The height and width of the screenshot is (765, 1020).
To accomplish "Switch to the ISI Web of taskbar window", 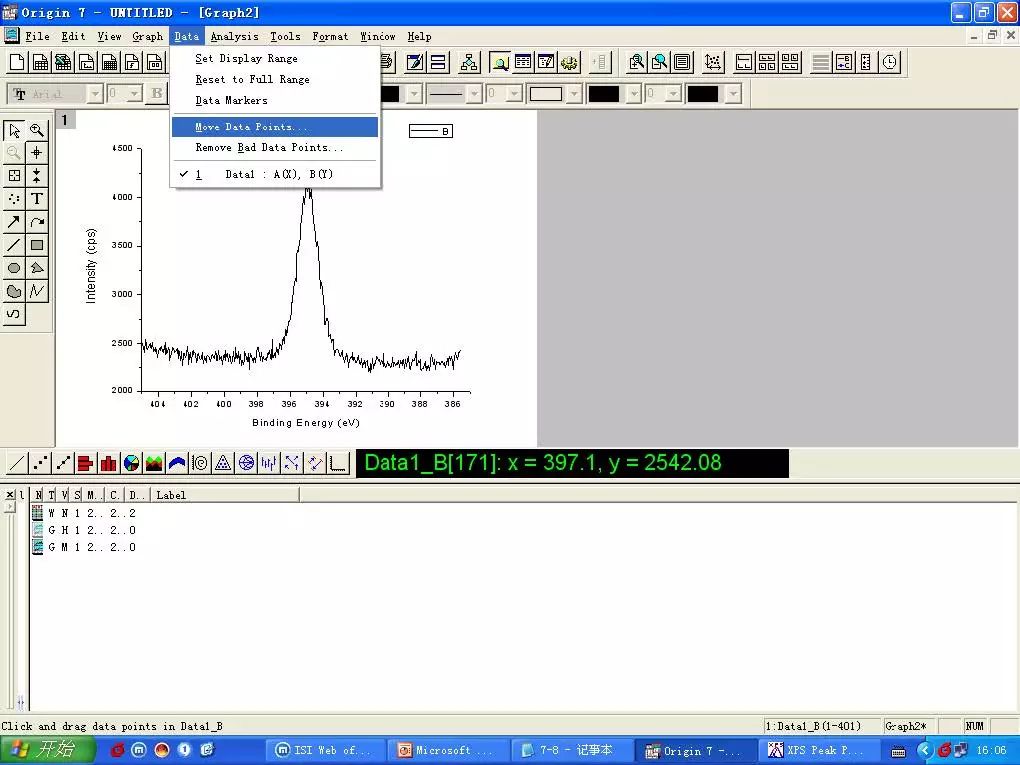I will [x=327, y=751].
